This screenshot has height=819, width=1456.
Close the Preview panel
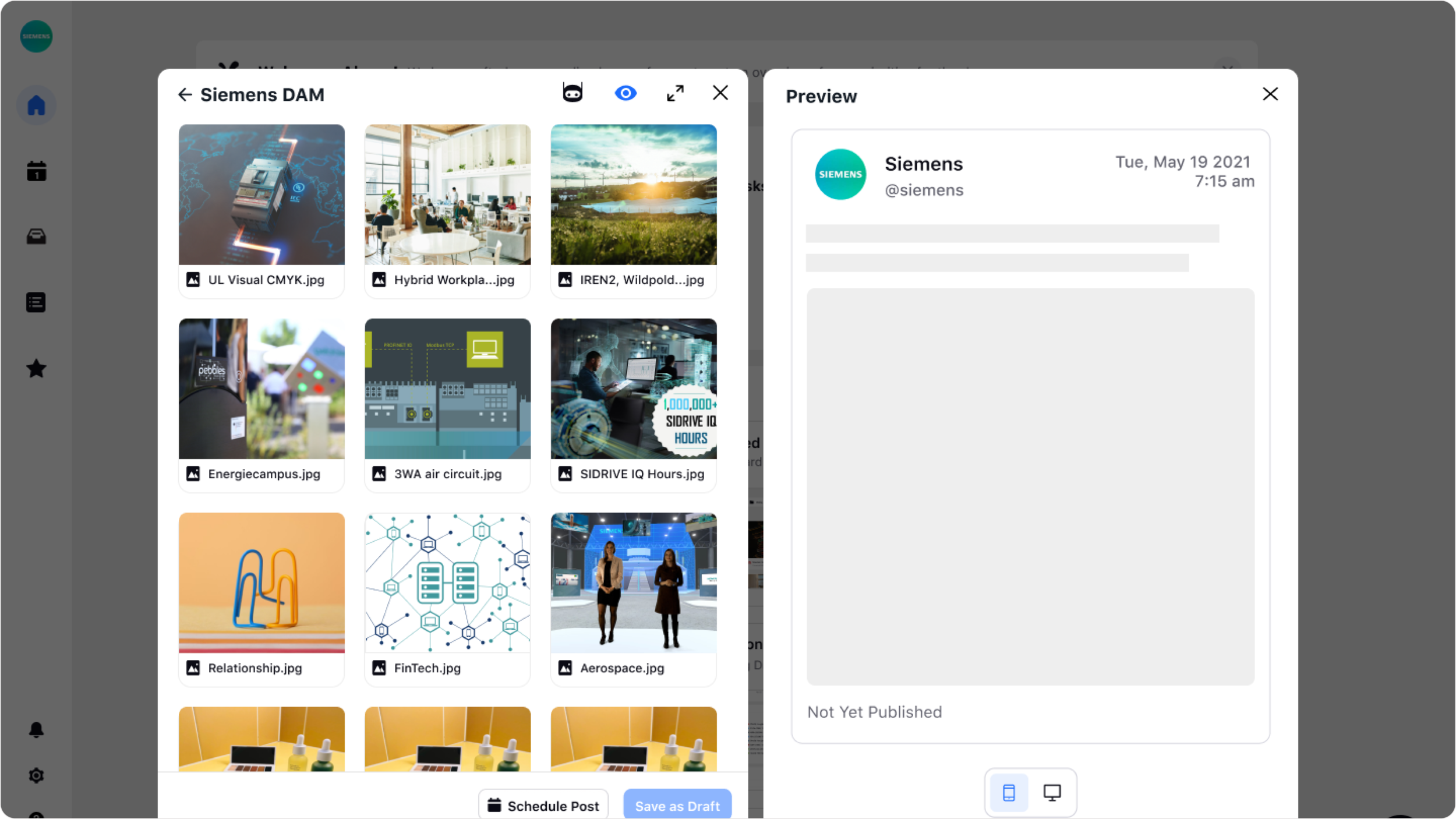coord(1270,94)
